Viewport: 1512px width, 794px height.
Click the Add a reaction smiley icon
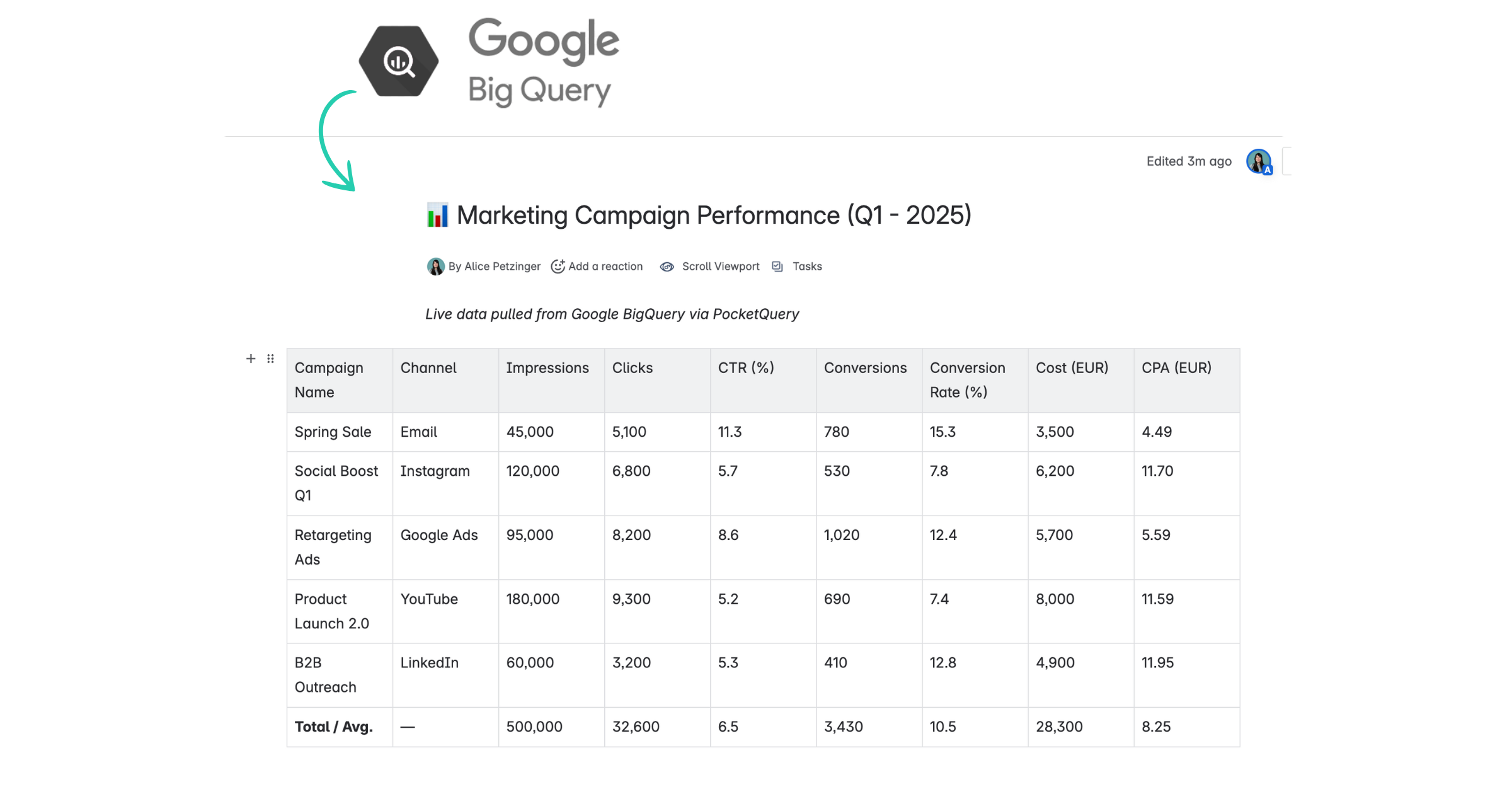point(558,267)
